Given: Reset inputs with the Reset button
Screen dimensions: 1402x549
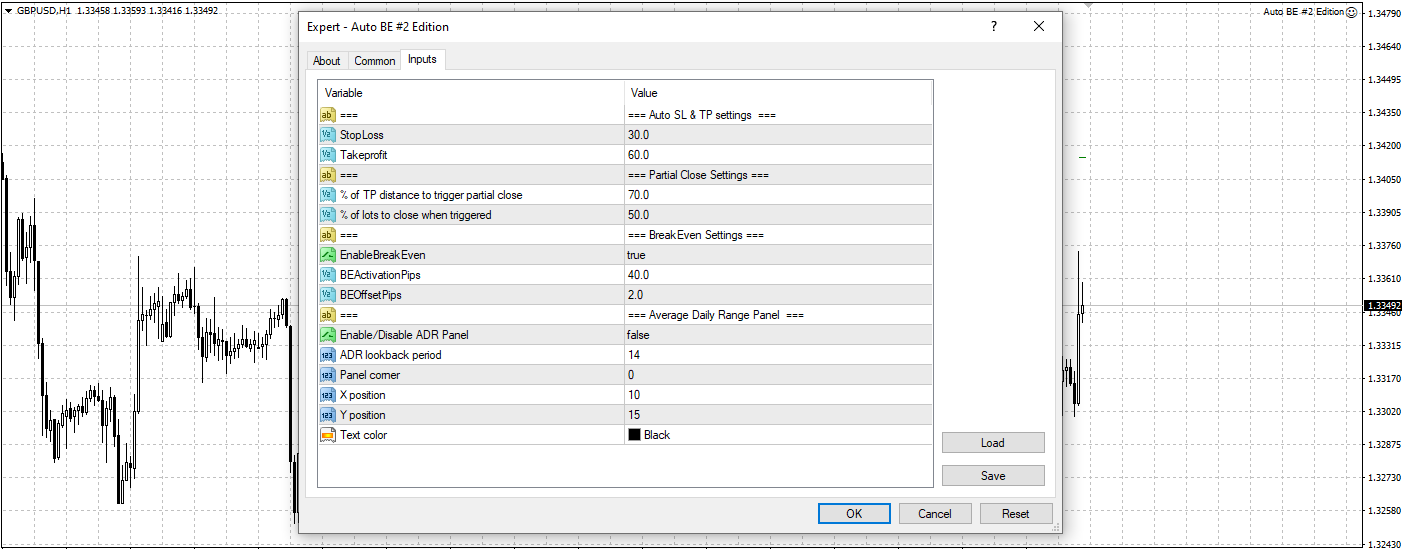Looking at the screenshot, I should click(x=1016, y=514).
